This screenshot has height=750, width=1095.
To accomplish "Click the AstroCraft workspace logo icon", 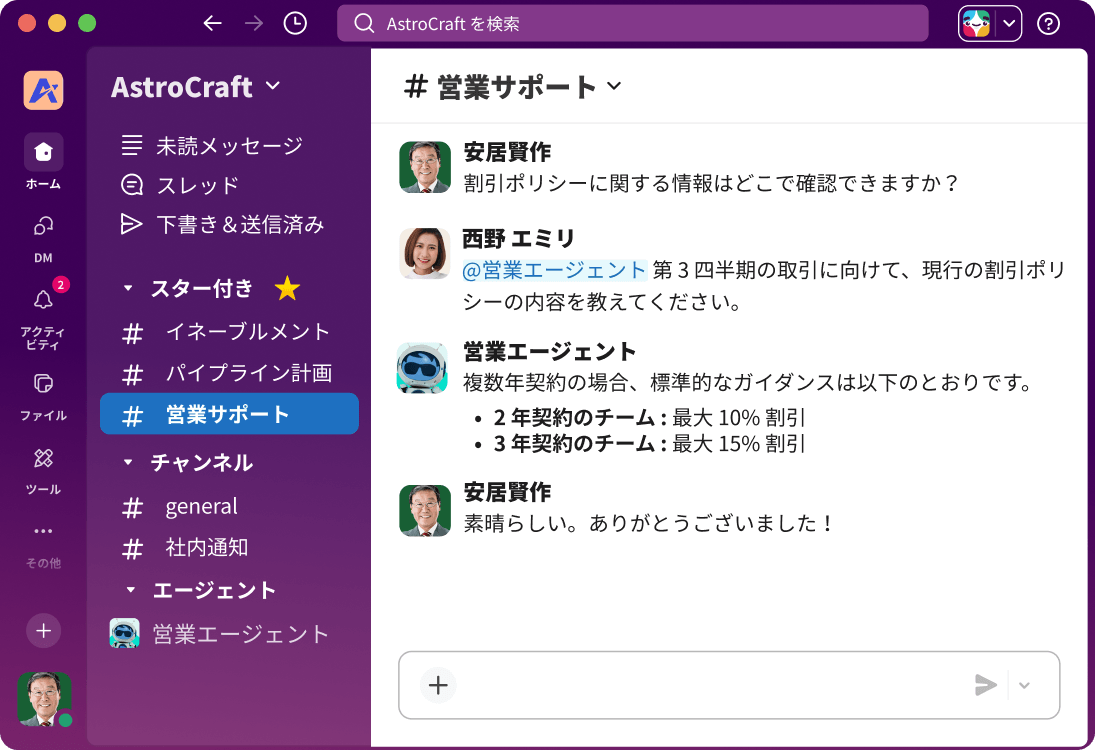I will coord(43,90).
